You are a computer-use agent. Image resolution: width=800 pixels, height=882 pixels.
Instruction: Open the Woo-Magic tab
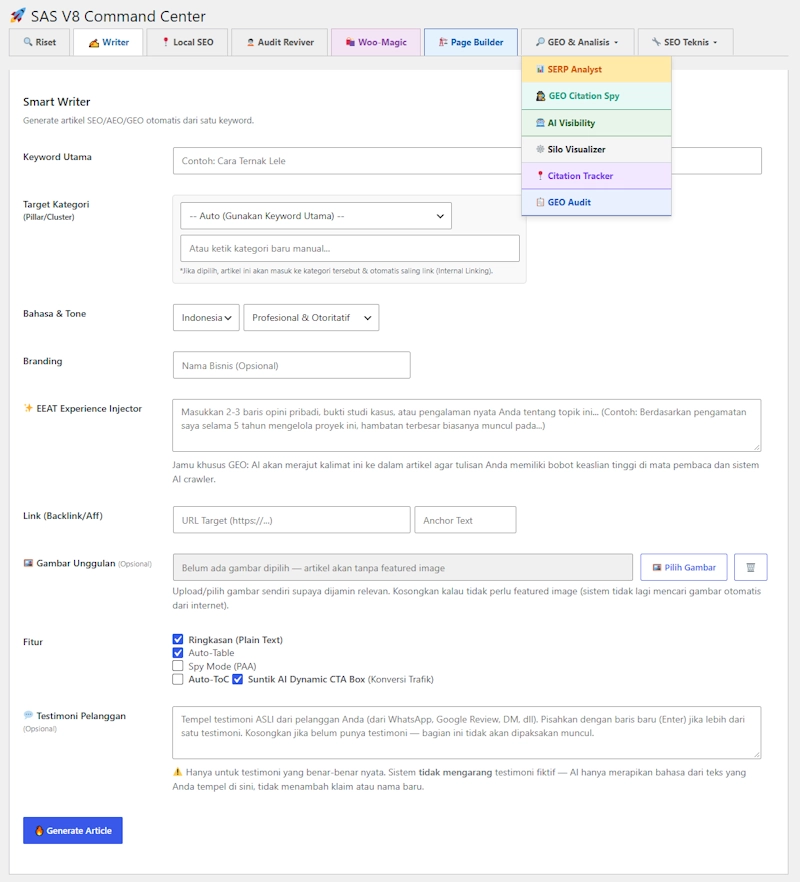pos(376,42)
